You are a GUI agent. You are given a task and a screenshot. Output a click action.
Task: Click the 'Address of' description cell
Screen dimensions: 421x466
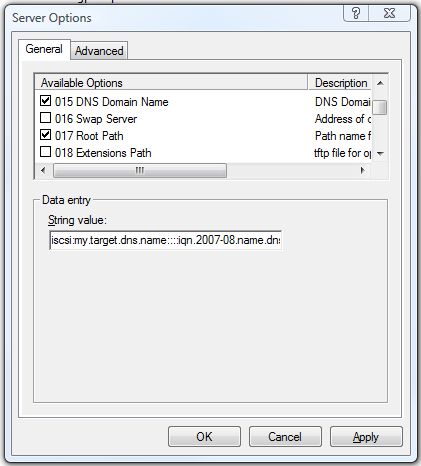pos(343,119)
